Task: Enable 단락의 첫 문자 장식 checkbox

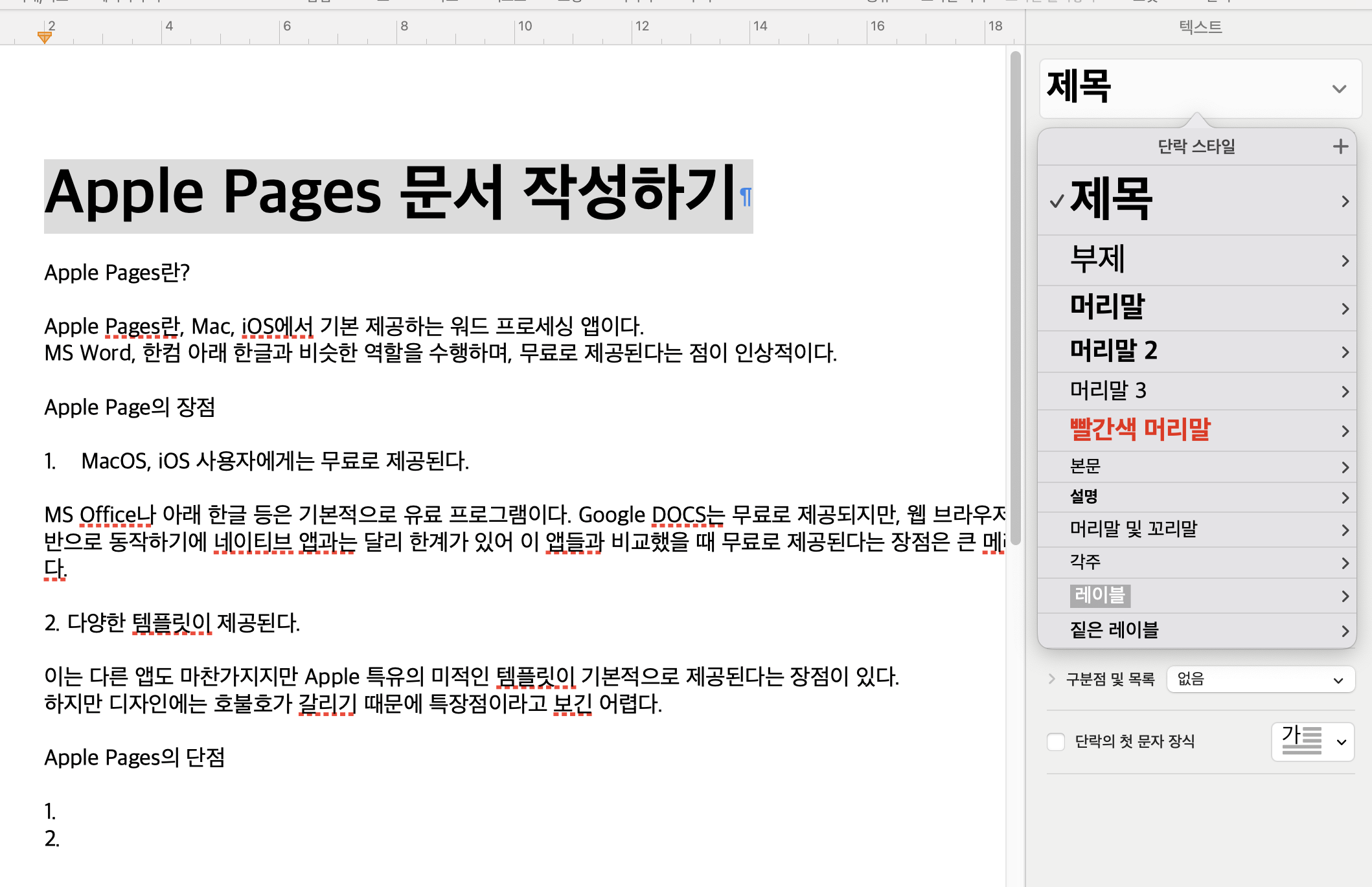Action: [x=1056, y=741]
